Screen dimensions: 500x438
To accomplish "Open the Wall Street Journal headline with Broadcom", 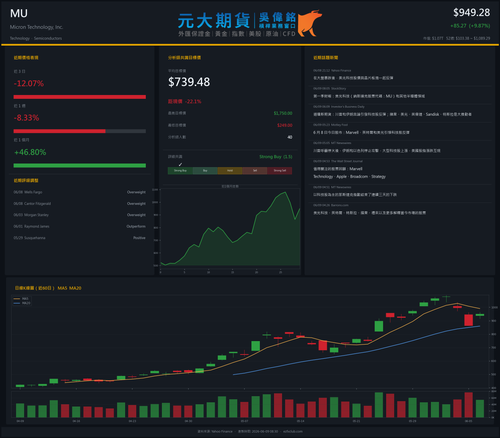I will [x=349, y=173].
